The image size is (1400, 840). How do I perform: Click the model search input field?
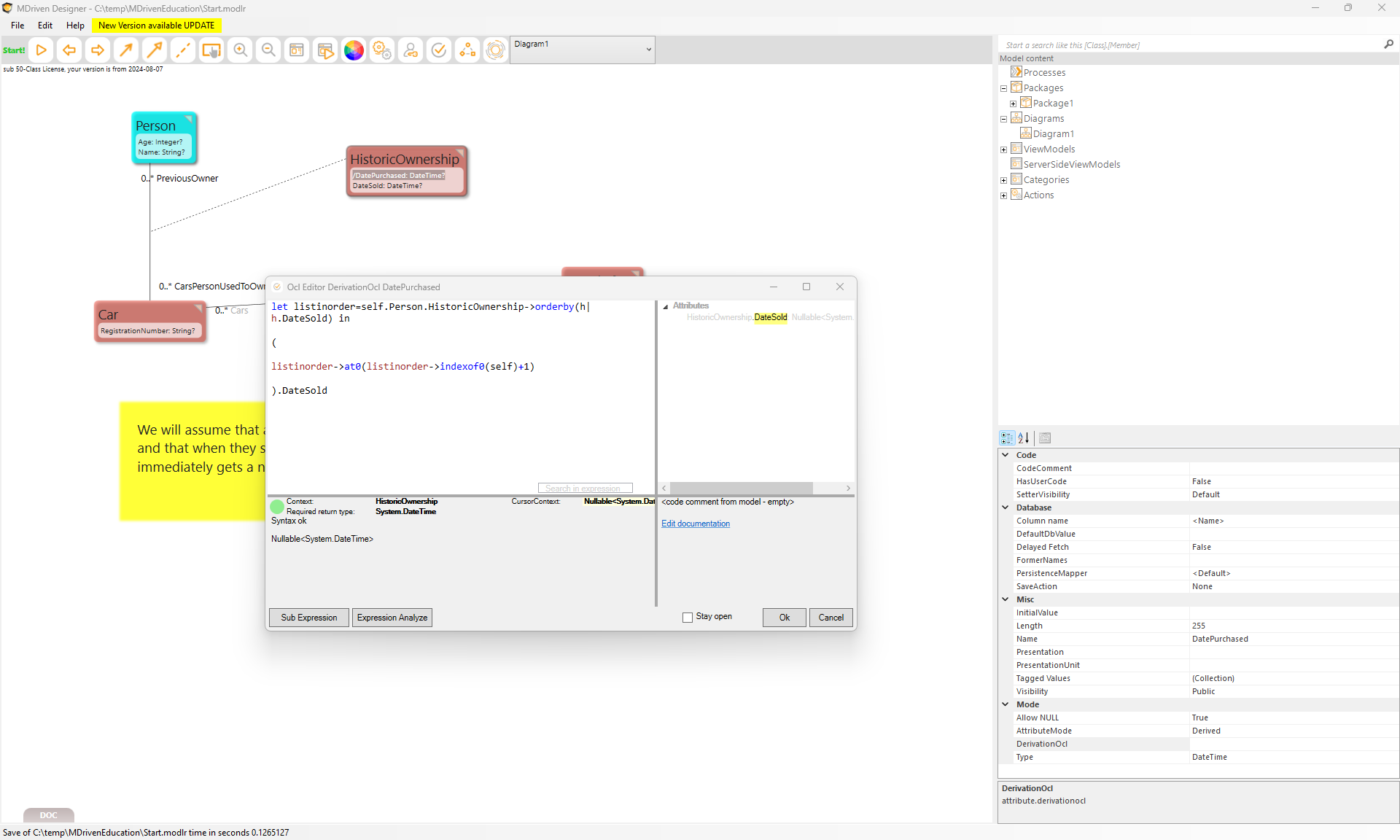[1189, 45]
